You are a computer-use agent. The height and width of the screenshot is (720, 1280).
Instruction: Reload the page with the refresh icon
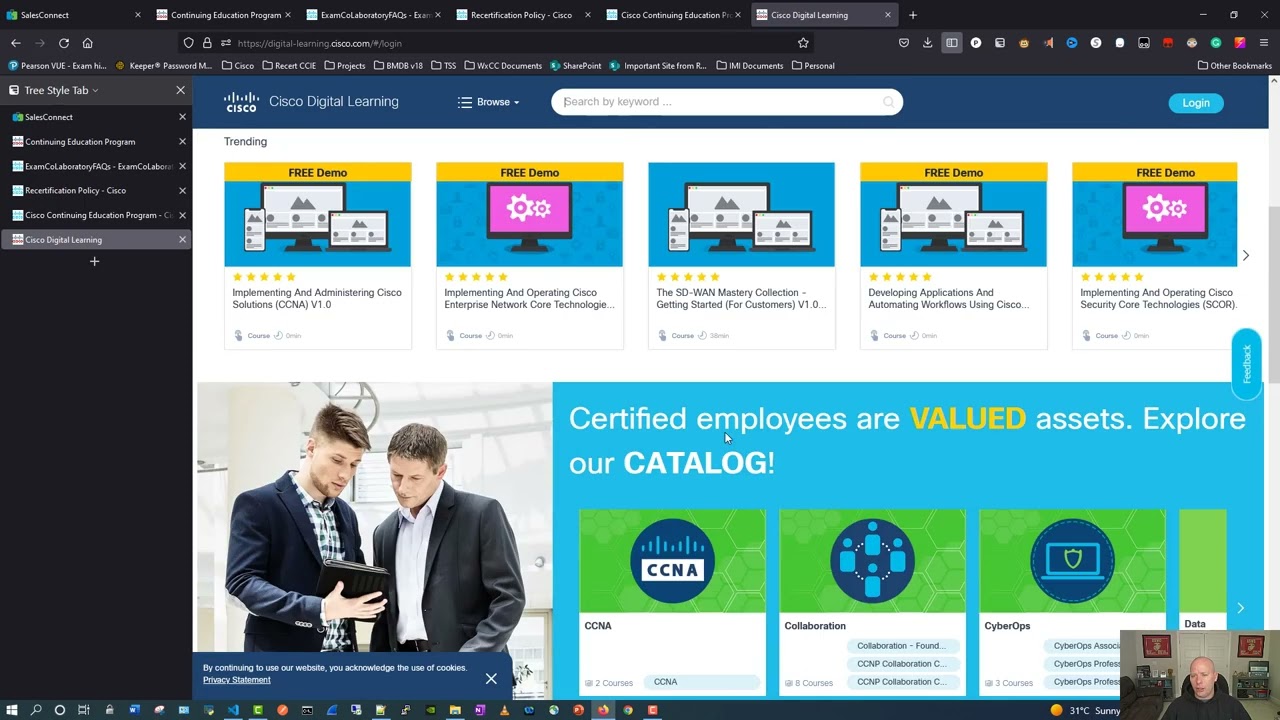tap(64, 43)
